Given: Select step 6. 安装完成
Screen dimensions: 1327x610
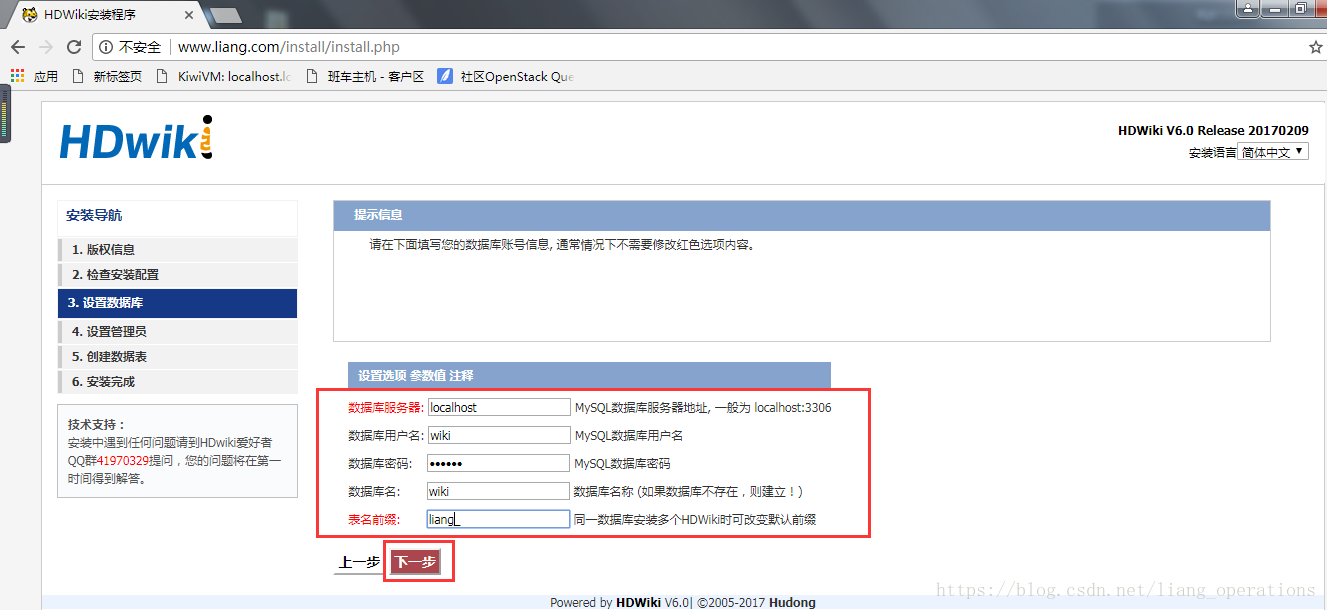Looking at the screenshot, I should click(178, 381).
